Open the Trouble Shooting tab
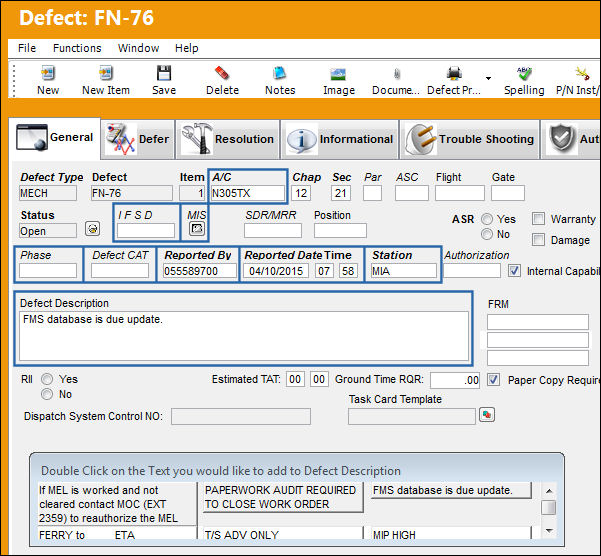601x556 pixels. point(470,139)
